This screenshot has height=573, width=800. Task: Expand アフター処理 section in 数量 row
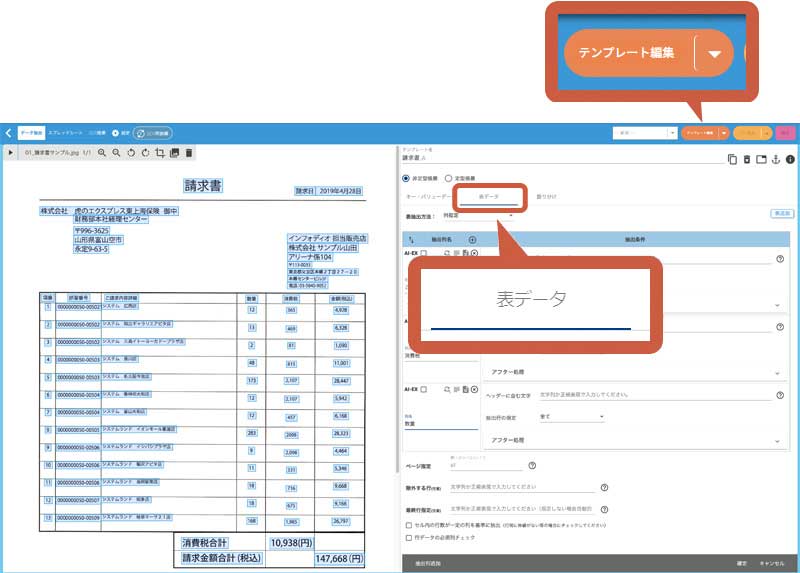pyautogui.click(x=635, y=440)
